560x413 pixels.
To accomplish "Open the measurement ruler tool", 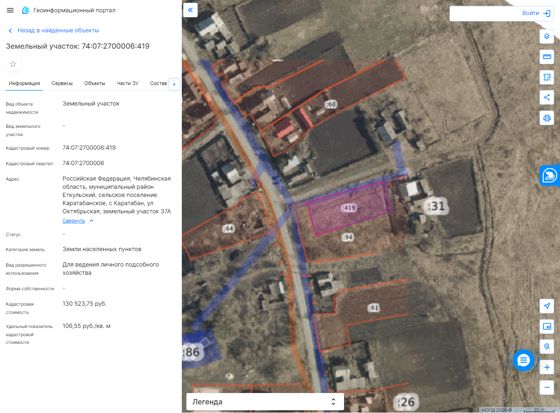I will tap(546, 56).
